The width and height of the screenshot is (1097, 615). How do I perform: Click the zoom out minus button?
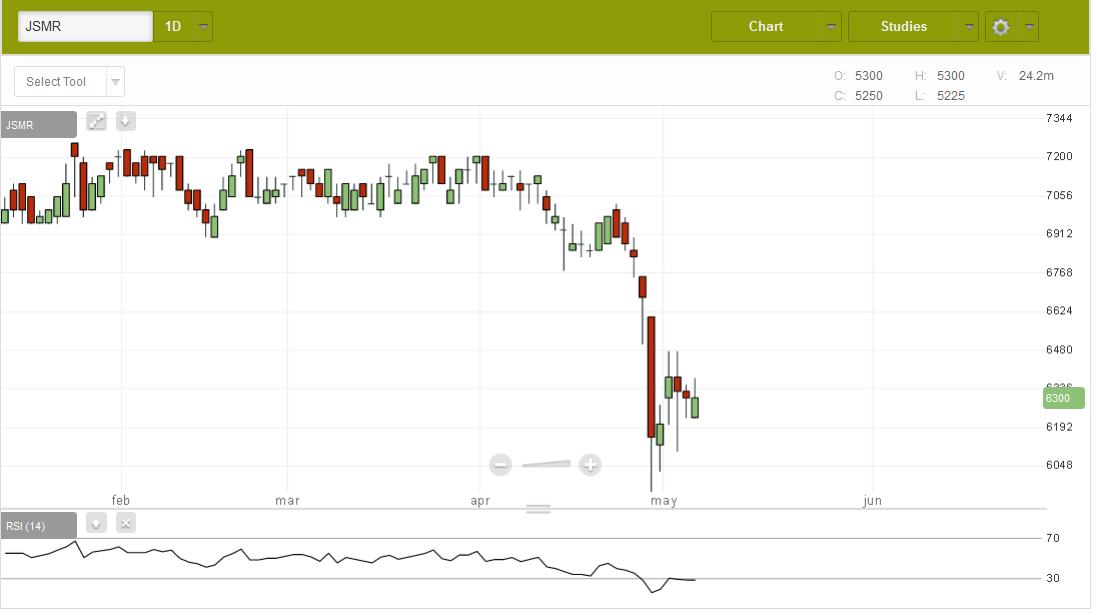[x=501, y=464]
